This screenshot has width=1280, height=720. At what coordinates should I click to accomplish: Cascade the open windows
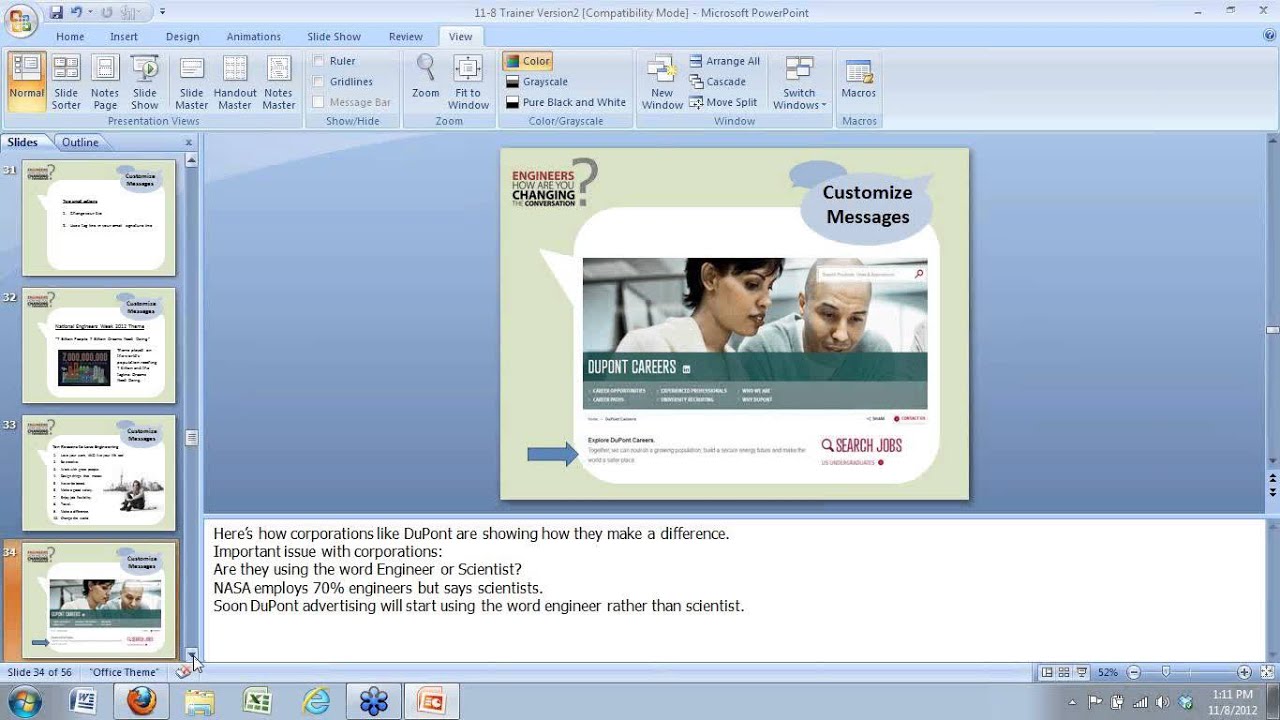[717, 82]
